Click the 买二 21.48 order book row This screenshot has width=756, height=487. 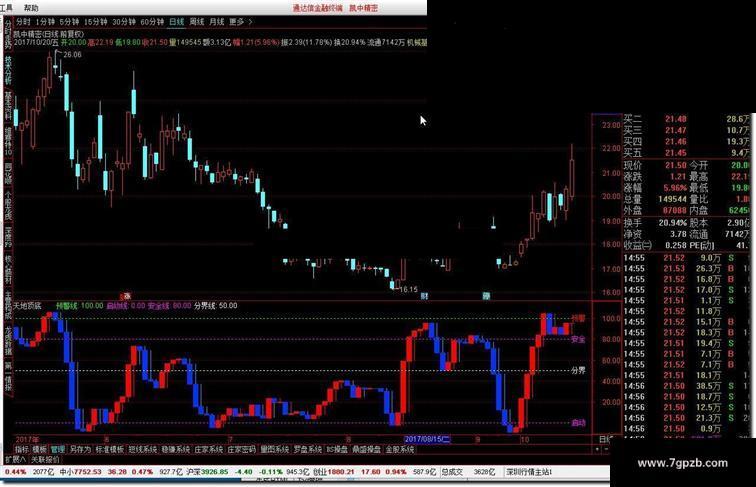[x=687, y=119]
